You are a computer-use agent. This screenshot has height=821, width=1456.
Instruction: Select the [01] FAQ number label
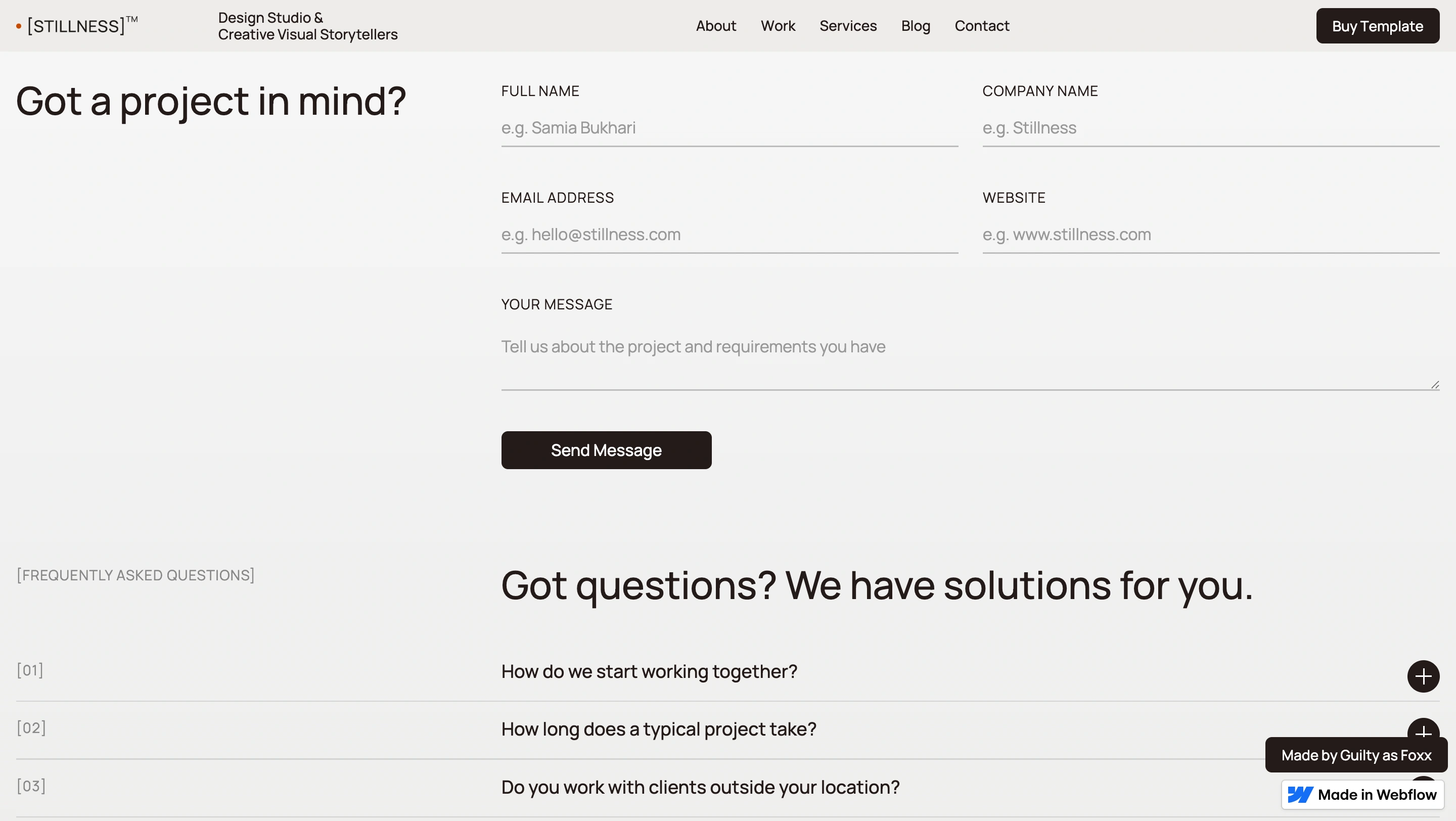(x=30, y=670)
